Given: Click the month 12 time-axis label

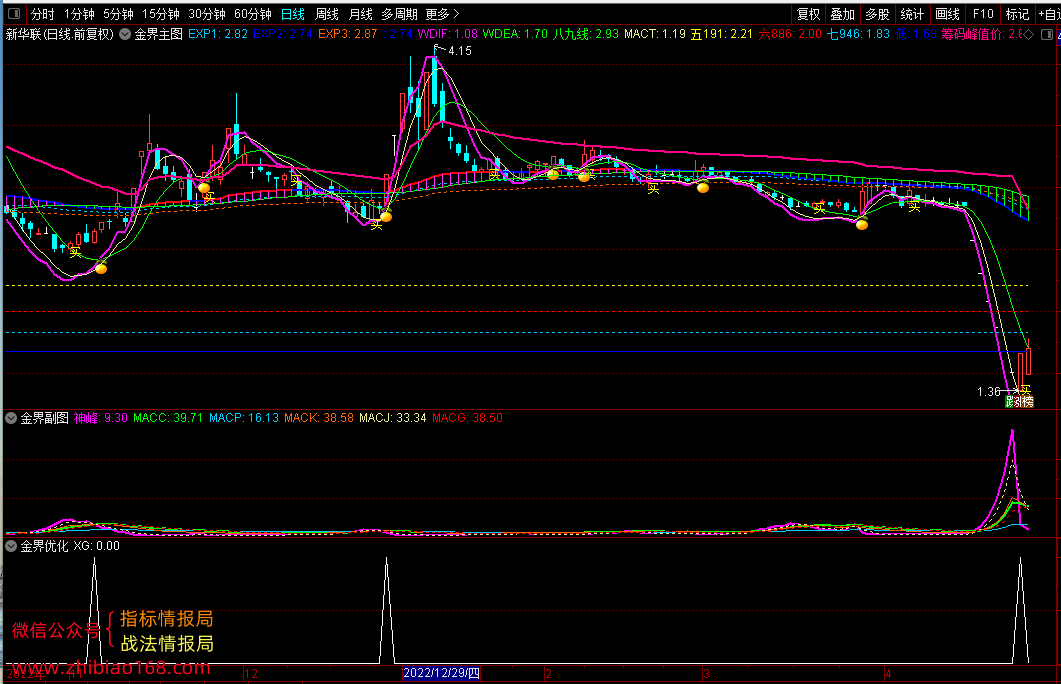Looking at the screenshot, I should tap(250, 674).
